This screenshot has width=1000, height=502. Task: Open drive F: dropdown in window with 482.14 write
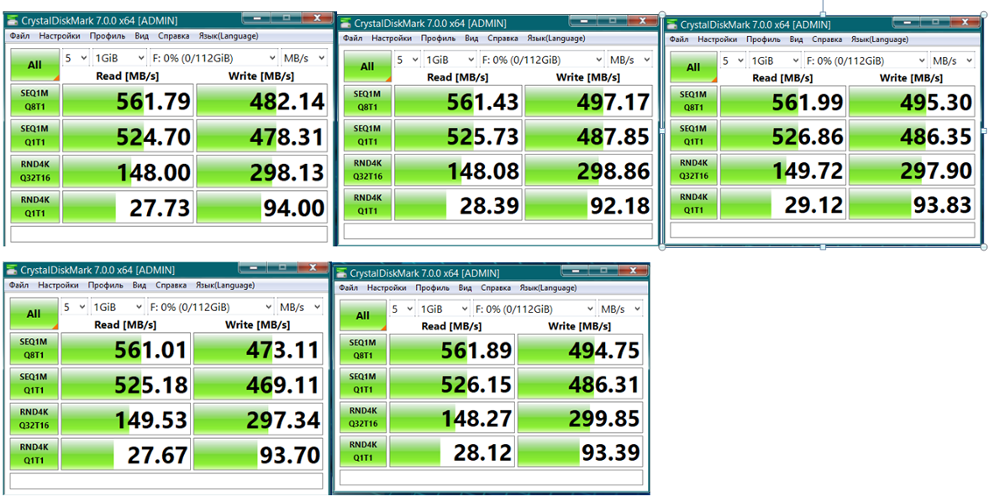214,58
